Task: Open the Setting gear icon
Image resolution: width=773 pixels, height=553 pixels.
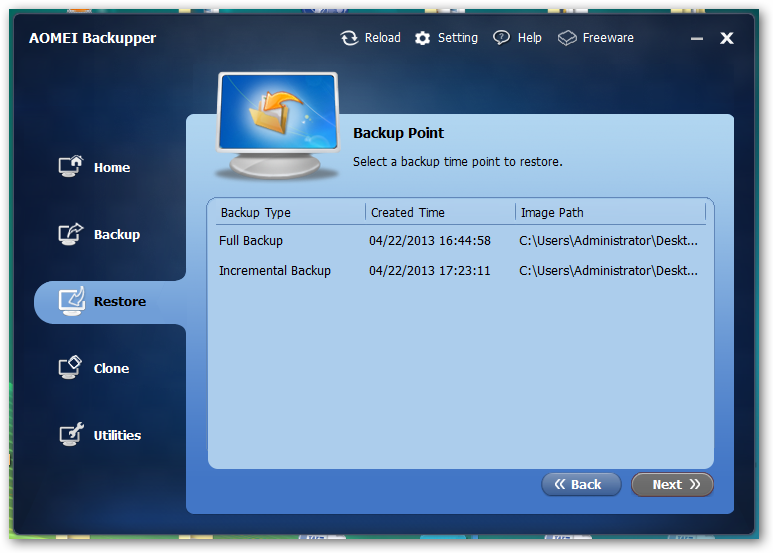Action: 422,38
